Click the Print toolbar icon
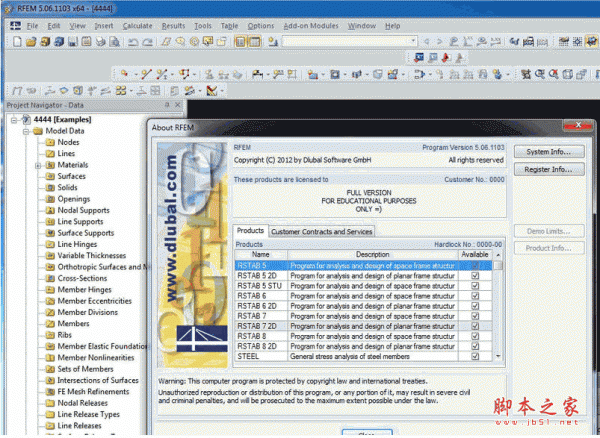This screenshot has height=438, width=600. pyautogui.click(x=101, y=41)
